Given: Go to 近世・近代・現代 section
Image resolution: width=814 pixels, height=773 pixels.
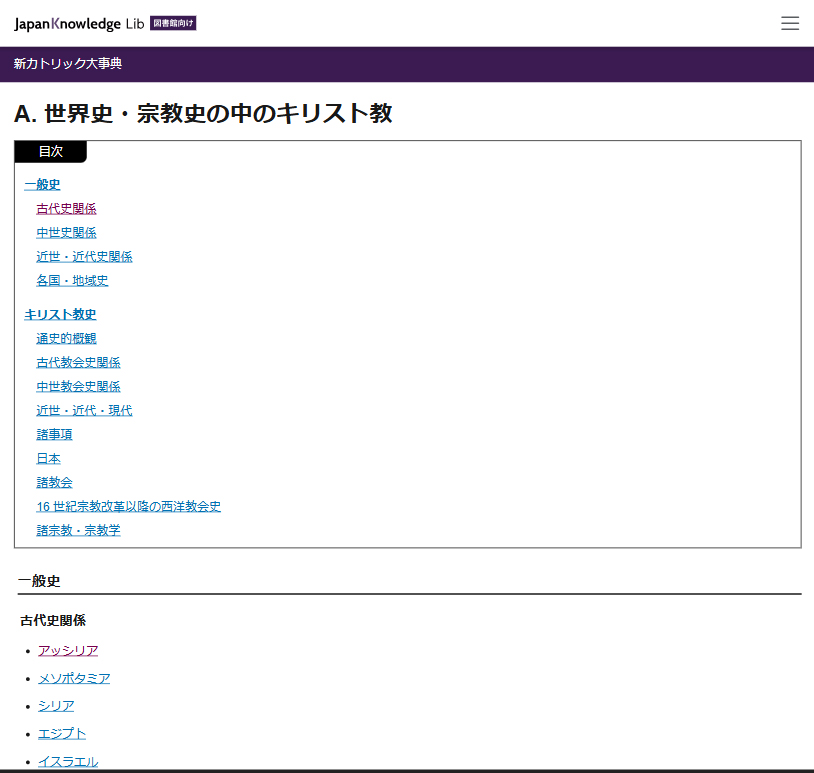Looking at the screenshot, I should click(x=84, y=410).
